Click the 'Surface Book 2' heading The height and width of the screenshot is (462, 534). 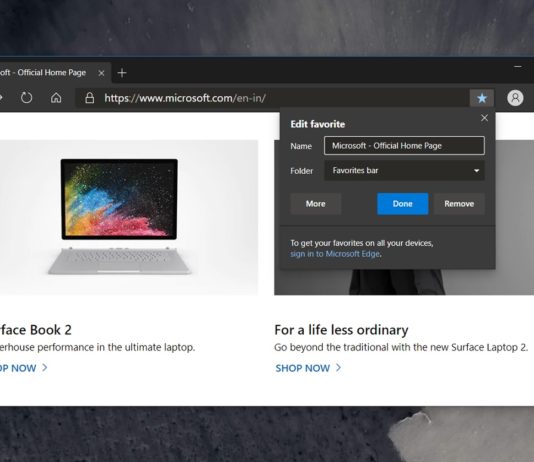pos(35,330)
